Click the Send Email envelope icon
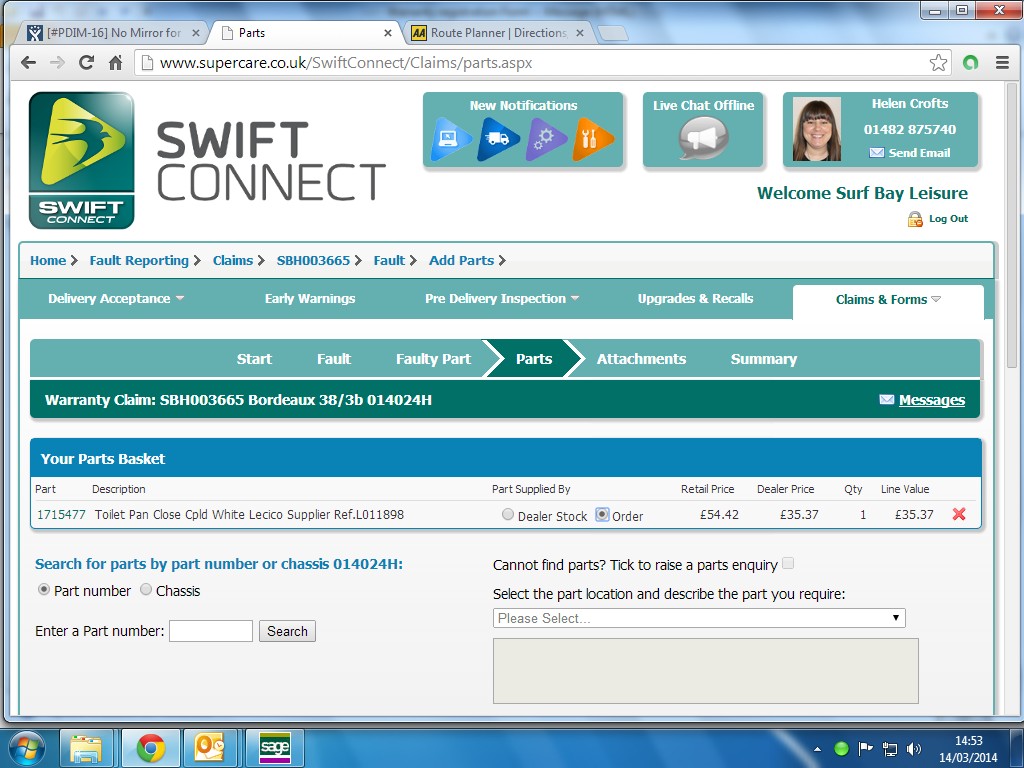The image size is (1024, 768). (x=876, y=153)
